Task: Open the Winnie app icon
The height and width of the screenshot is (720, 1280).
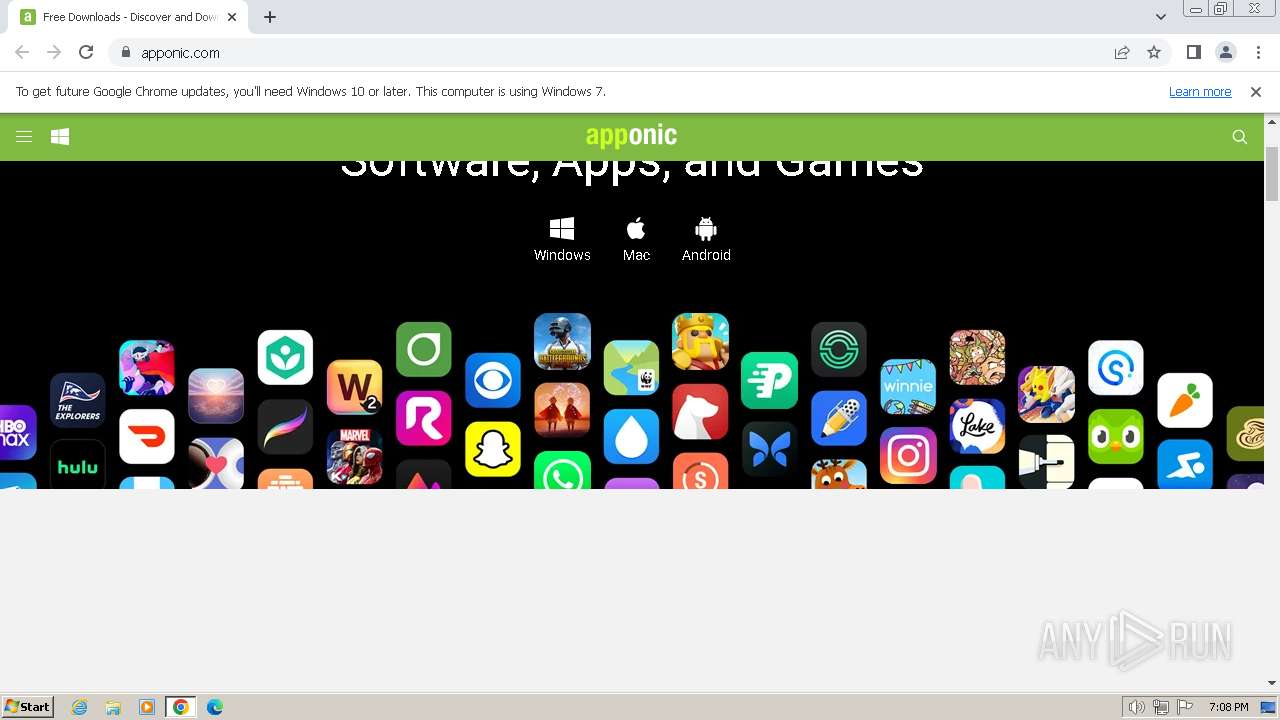Action: point(908,387)
